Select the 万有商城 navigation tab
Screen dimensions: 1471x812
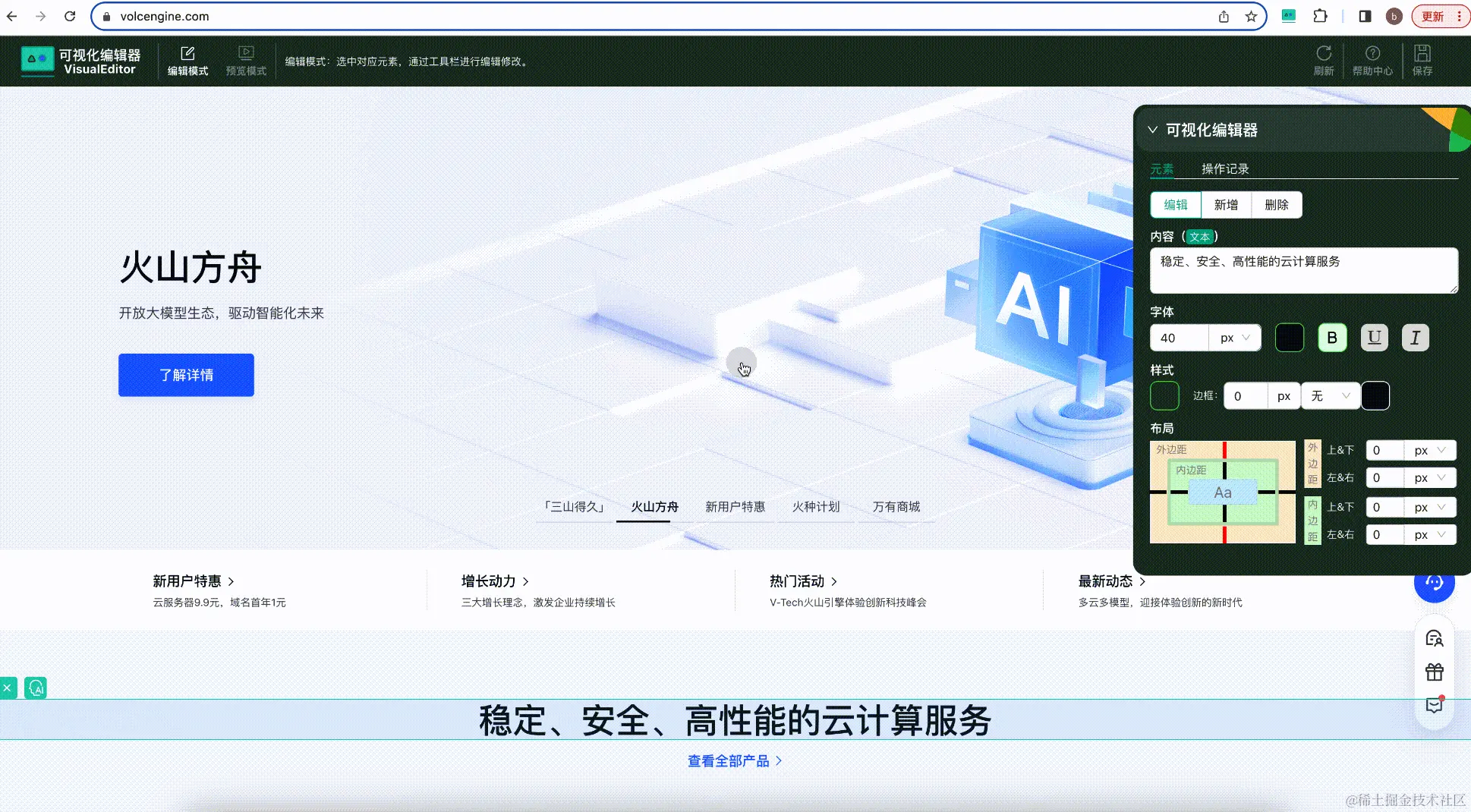(896, 507)
